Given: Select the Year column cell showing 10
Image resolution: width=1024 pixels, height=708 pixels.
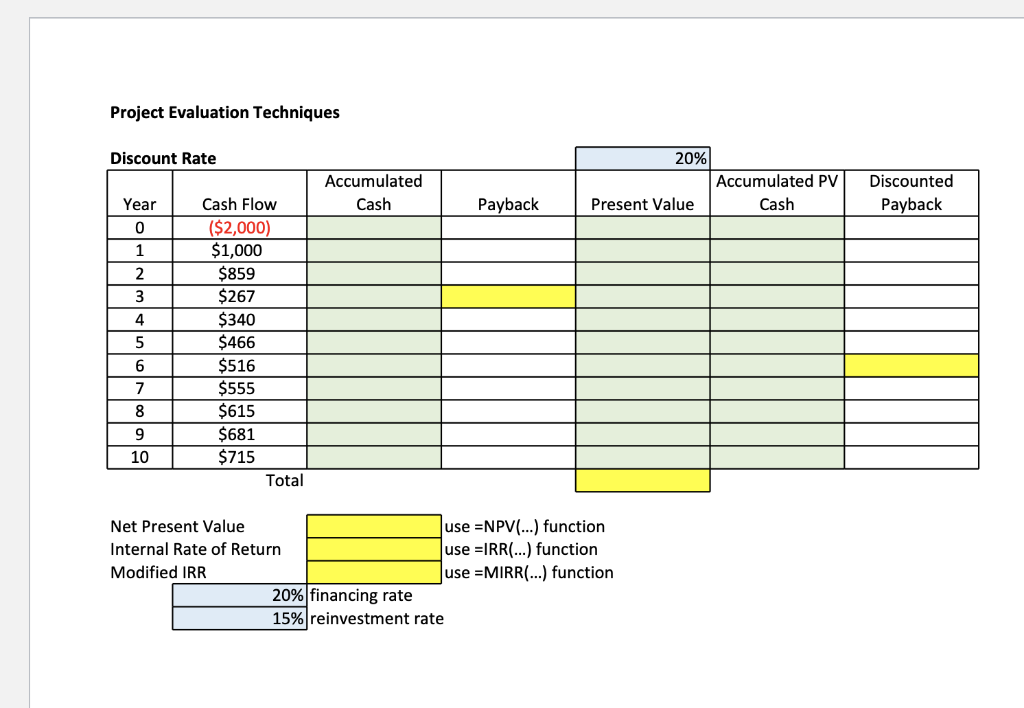Looking at the screenshot, I should (140, 457).
